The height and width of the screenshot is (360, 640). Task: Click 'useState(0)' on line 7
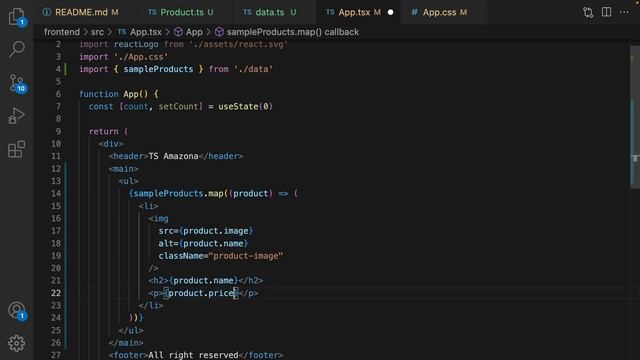point(245,107)
